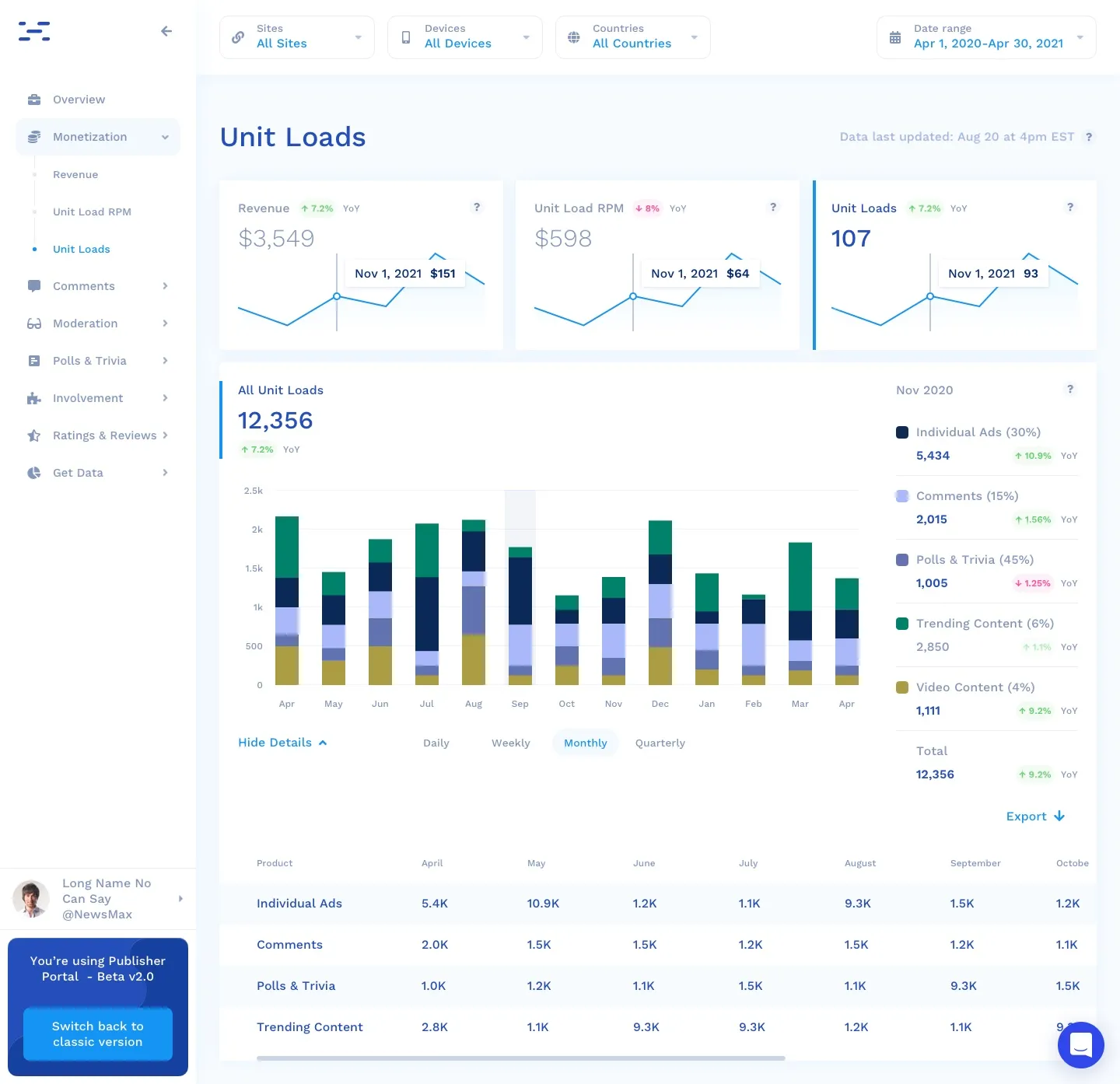The image size is (1120, 1084).
Task: Open the Unit Load RPM menu item
Action: (x=92, y=212)
